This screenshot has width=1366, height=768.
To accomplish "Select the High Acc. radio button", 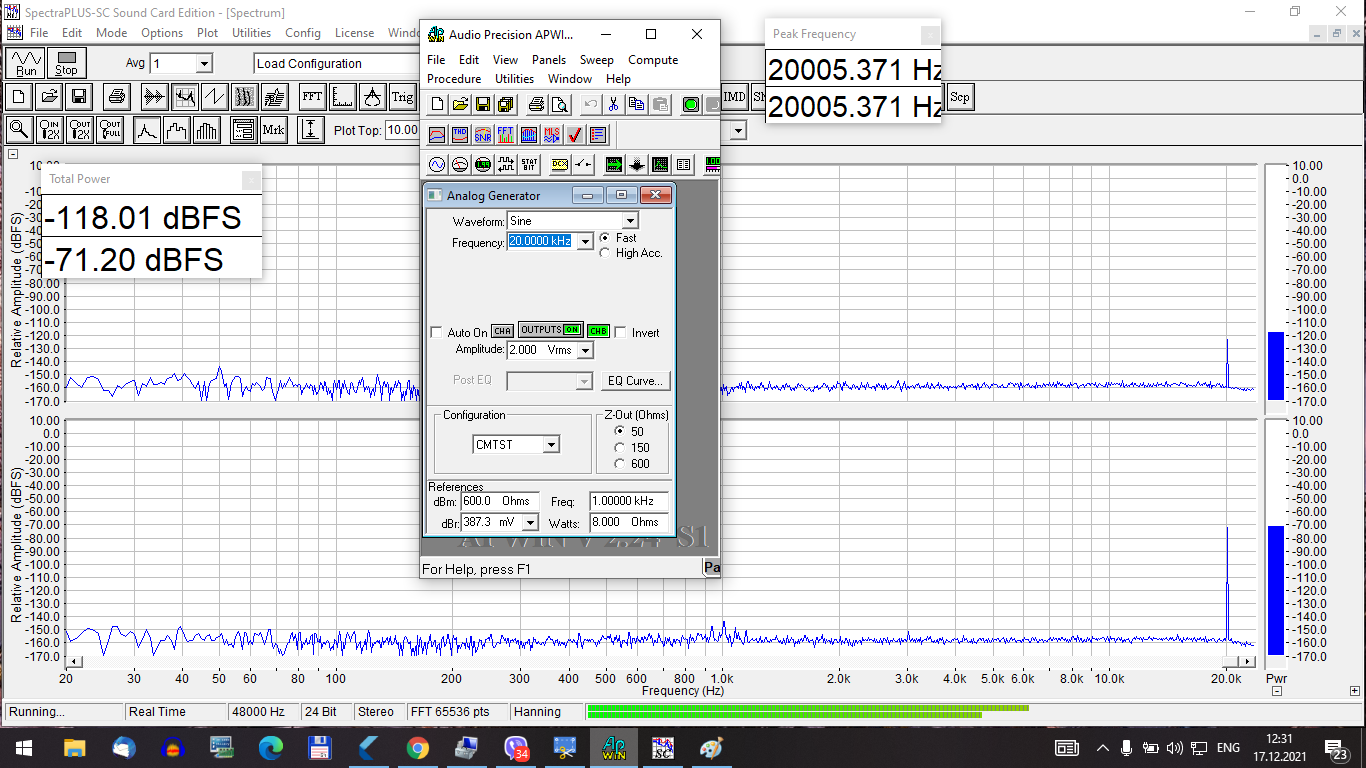I will point(604,254).
